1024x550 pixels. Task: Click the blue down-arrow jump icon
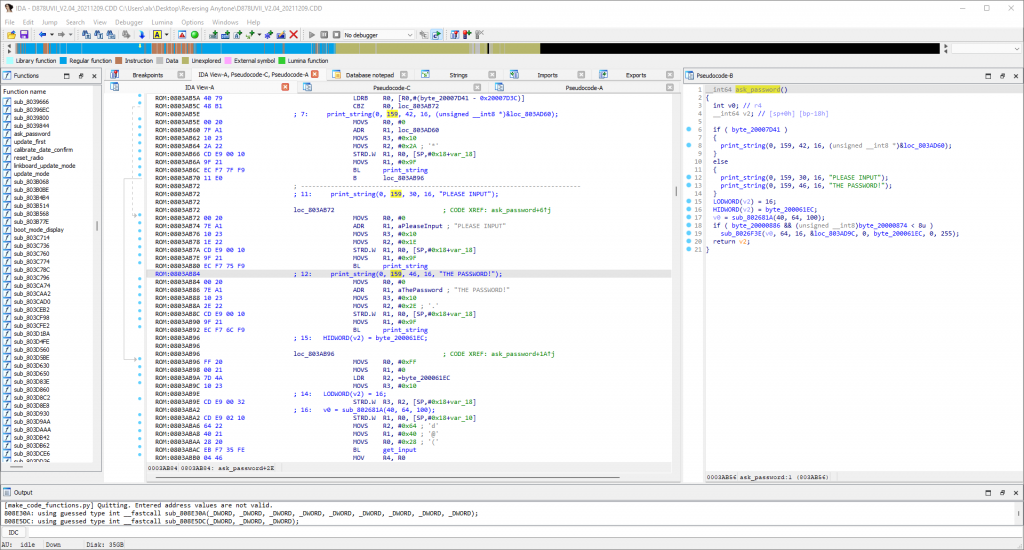point(142,34)
